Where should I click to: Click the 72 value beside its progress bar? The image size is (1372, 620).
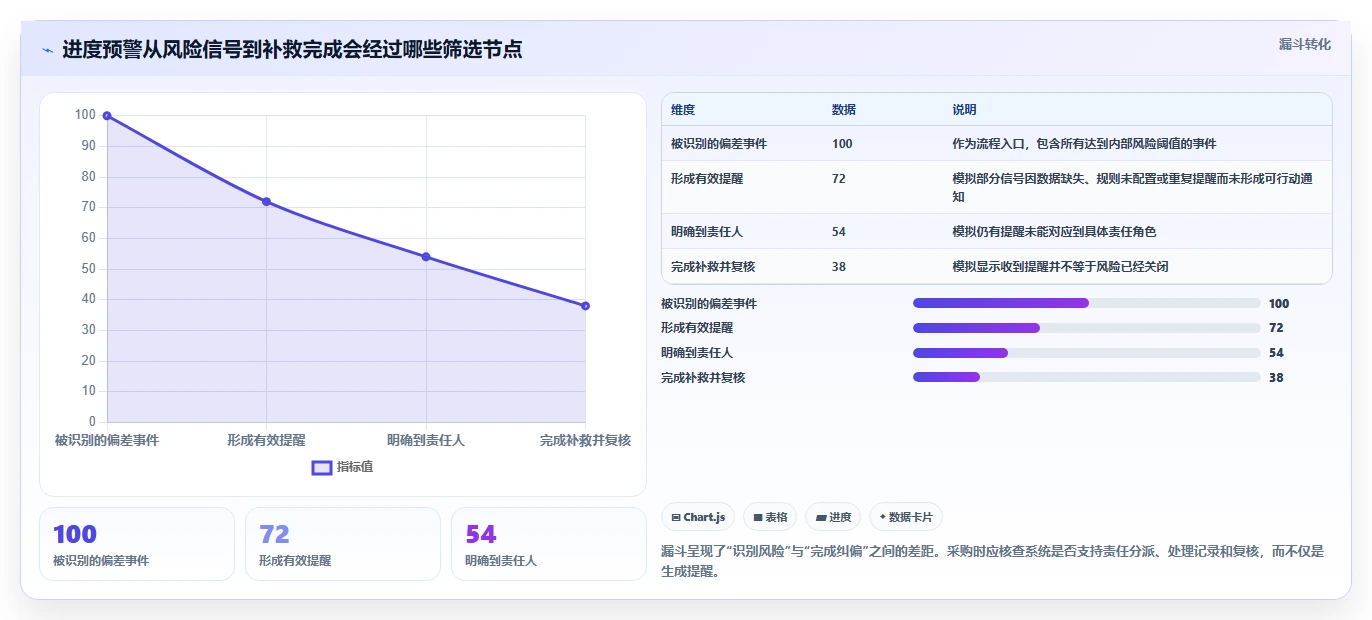[x=1276, y=328]
